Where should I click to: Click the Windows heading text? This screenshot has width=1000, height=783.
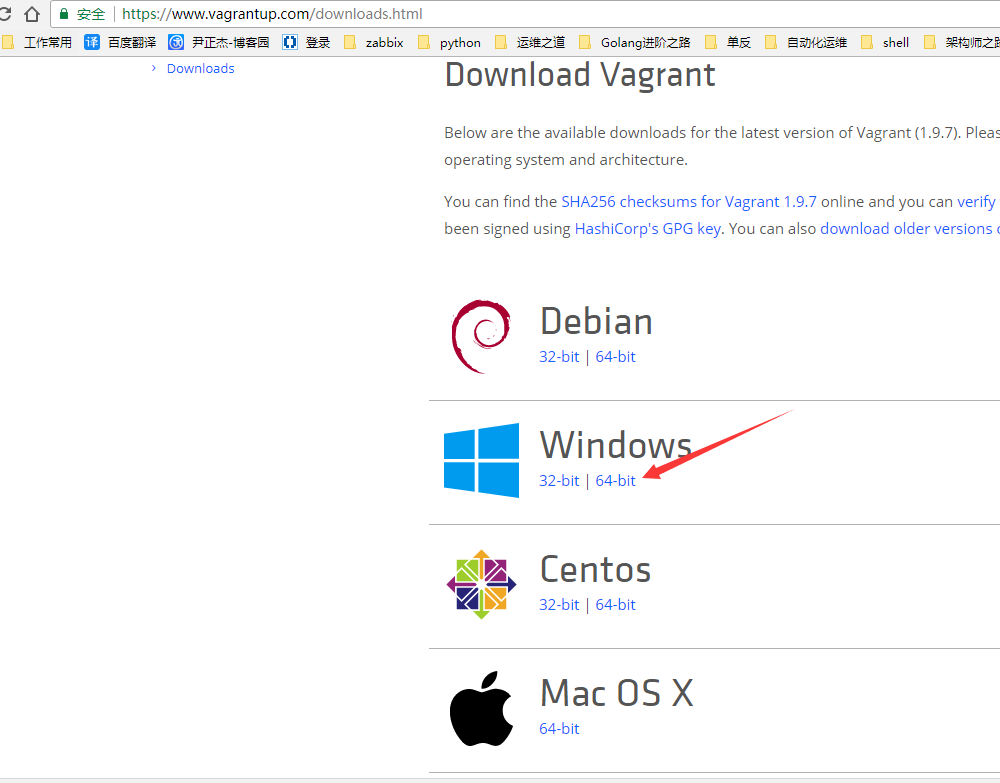[616, 444]
